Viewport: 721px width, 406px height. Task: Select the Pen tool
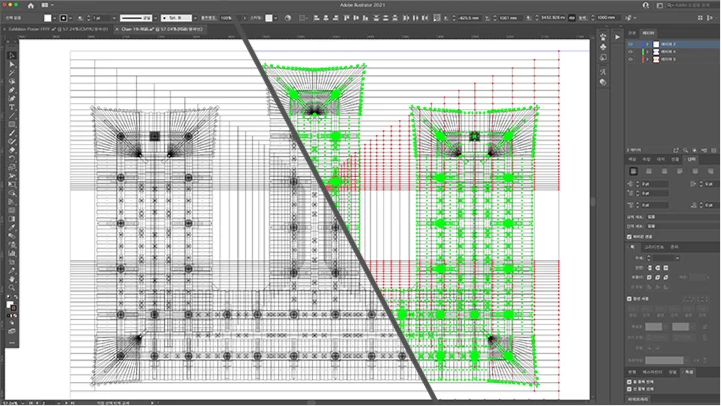click(x=12, y=90)
